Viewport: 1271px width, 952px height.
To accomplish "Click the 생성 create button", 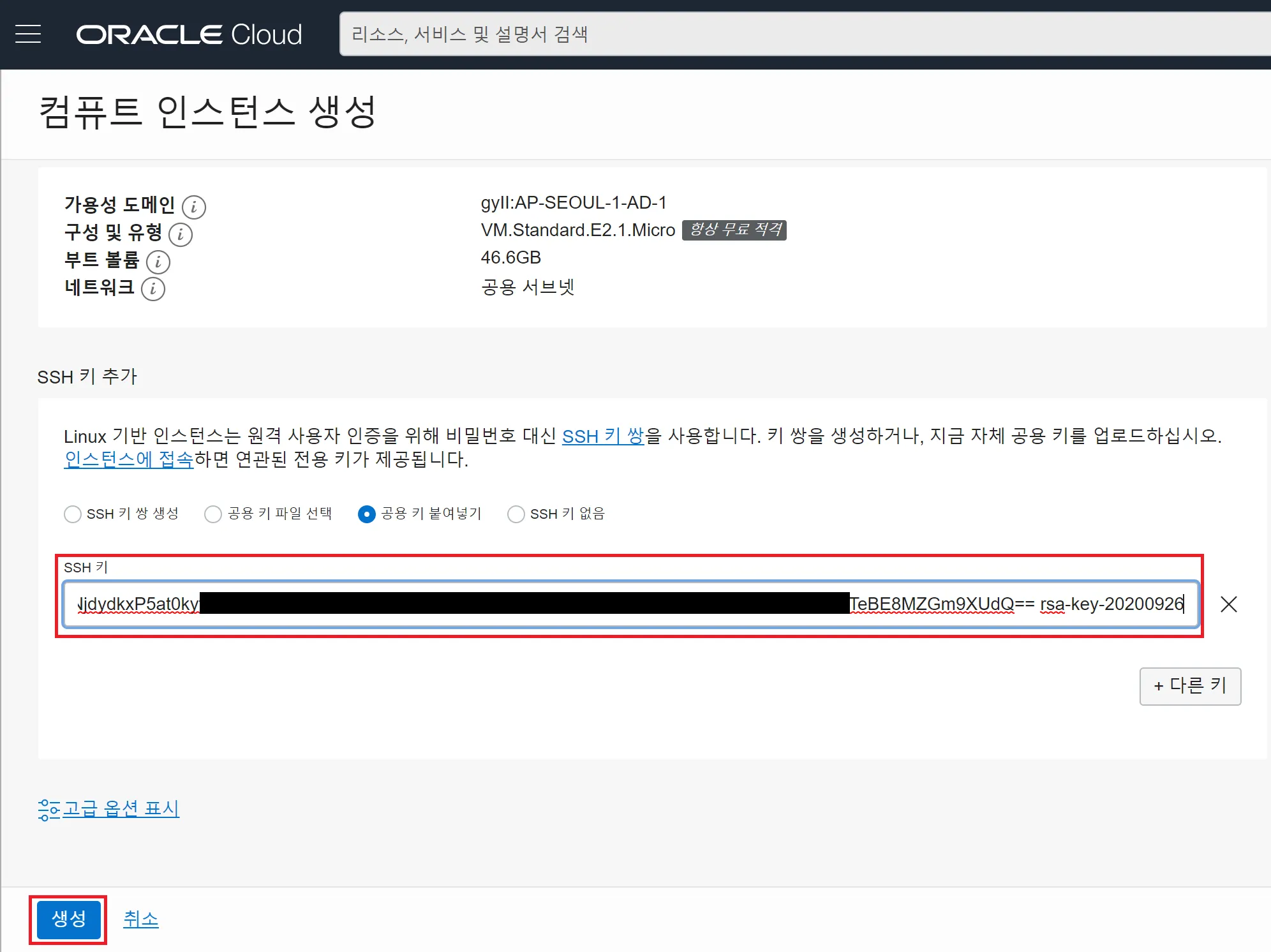I will point(68,919).
